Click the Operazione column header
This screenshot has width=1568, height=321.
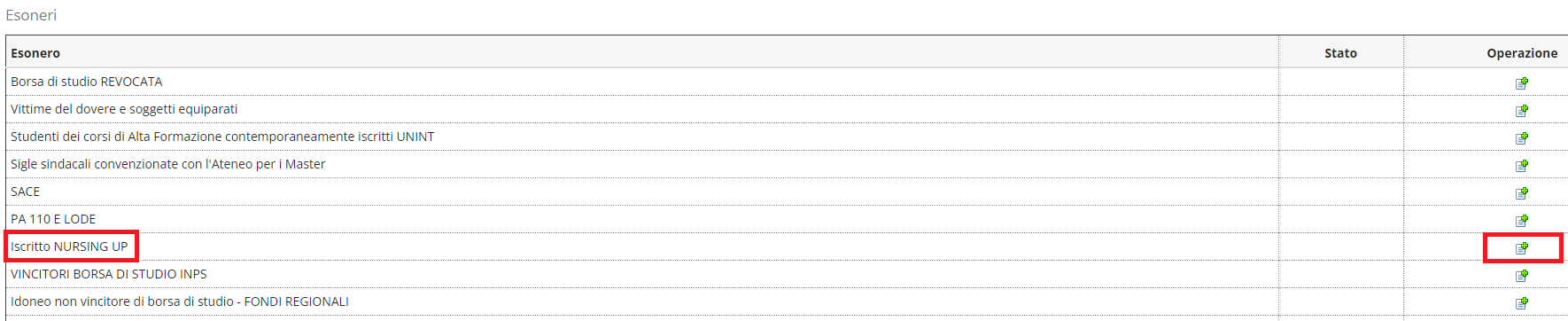point(1522,53)
